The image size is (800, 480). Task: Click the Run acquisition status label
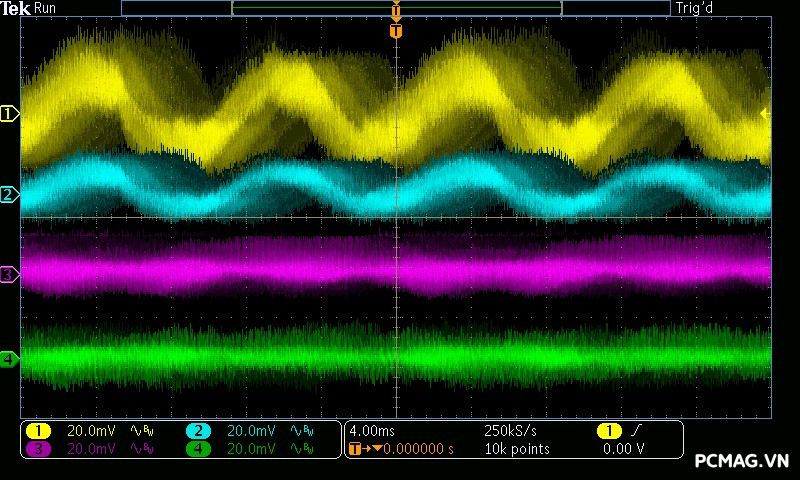(x=46, y=8)
